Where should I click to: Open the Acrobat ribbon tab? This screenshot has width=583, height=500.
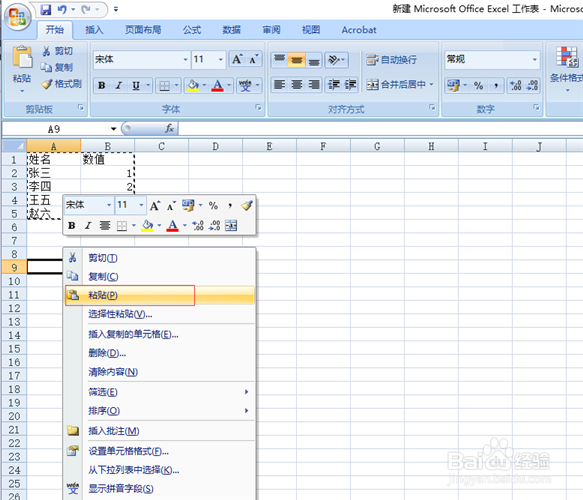(x=359, y=30)
